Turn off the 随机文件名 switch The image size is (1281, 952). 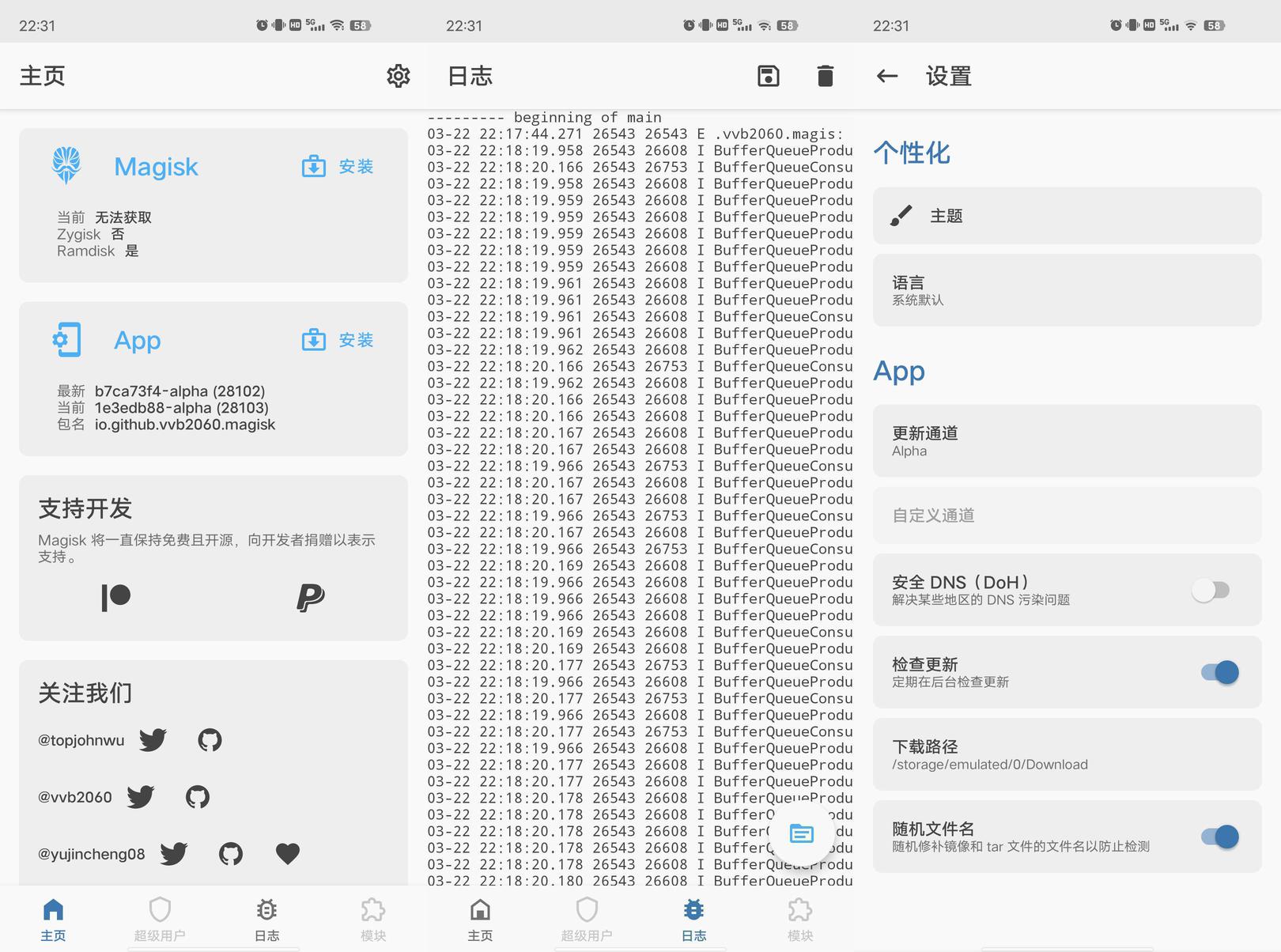pos(1219,837)
